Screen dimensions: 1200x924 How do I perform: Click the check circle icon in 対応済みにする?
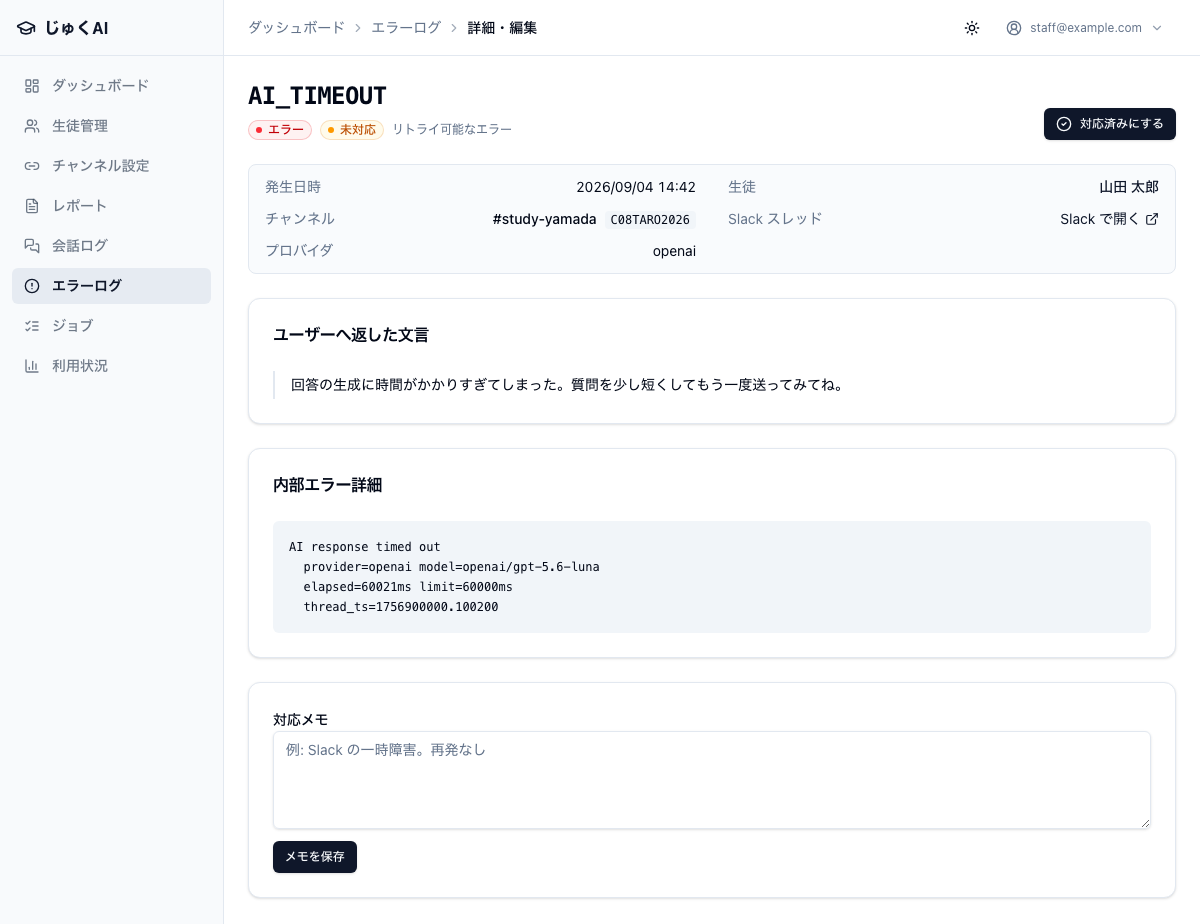(x=1064, y=124)
